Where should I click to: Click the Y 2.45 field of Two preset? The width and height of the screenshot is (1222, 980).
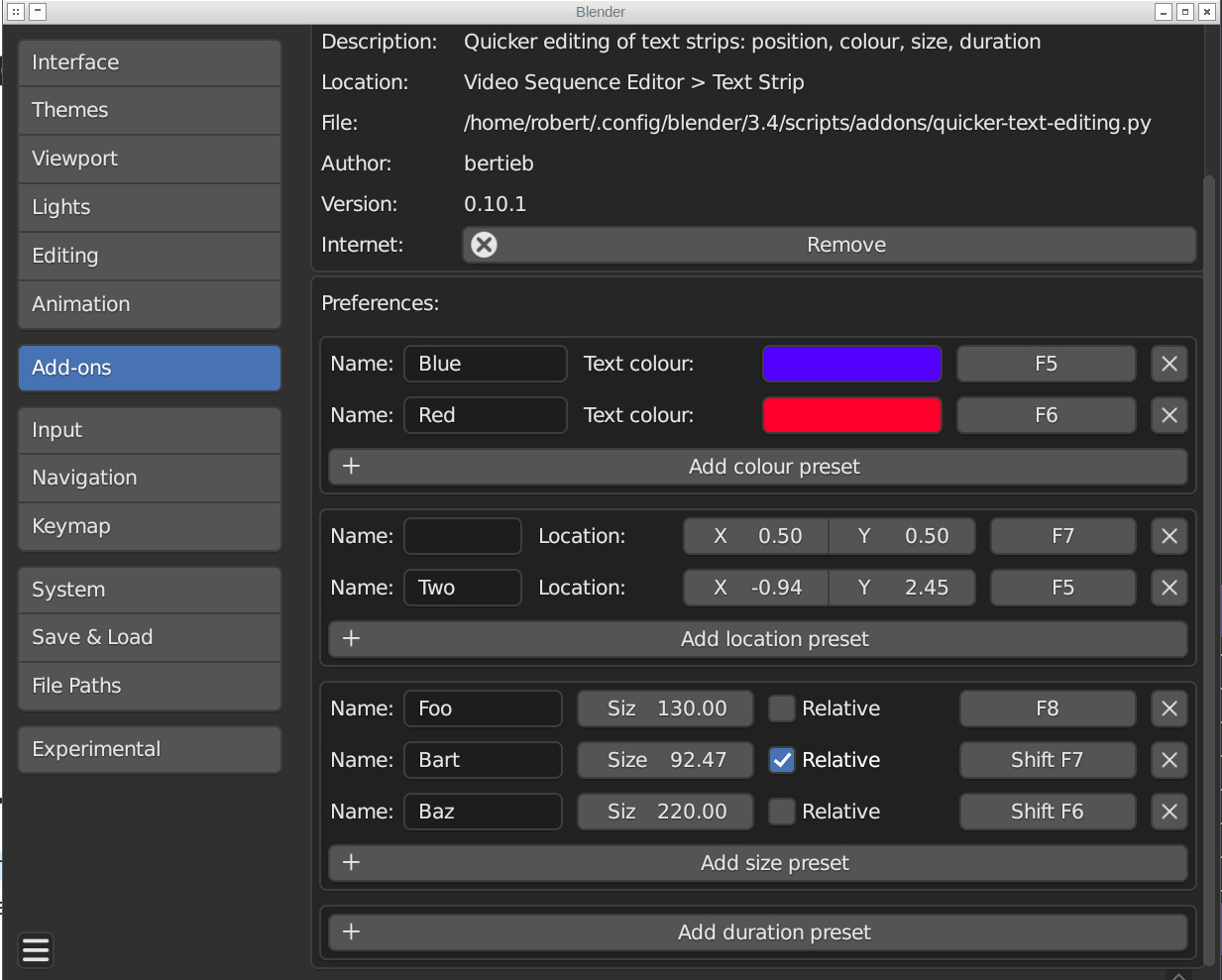point(902,588)
